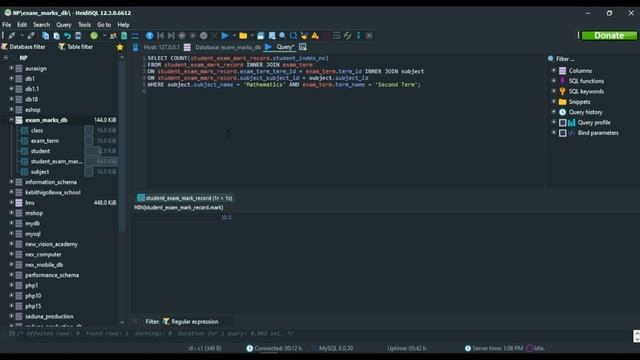Image resolution: width=640 pixels, height=360 pixels.
Task: Open SQL file with yellow folder icon
Action: pyautogui.click(x=243, y=36)
